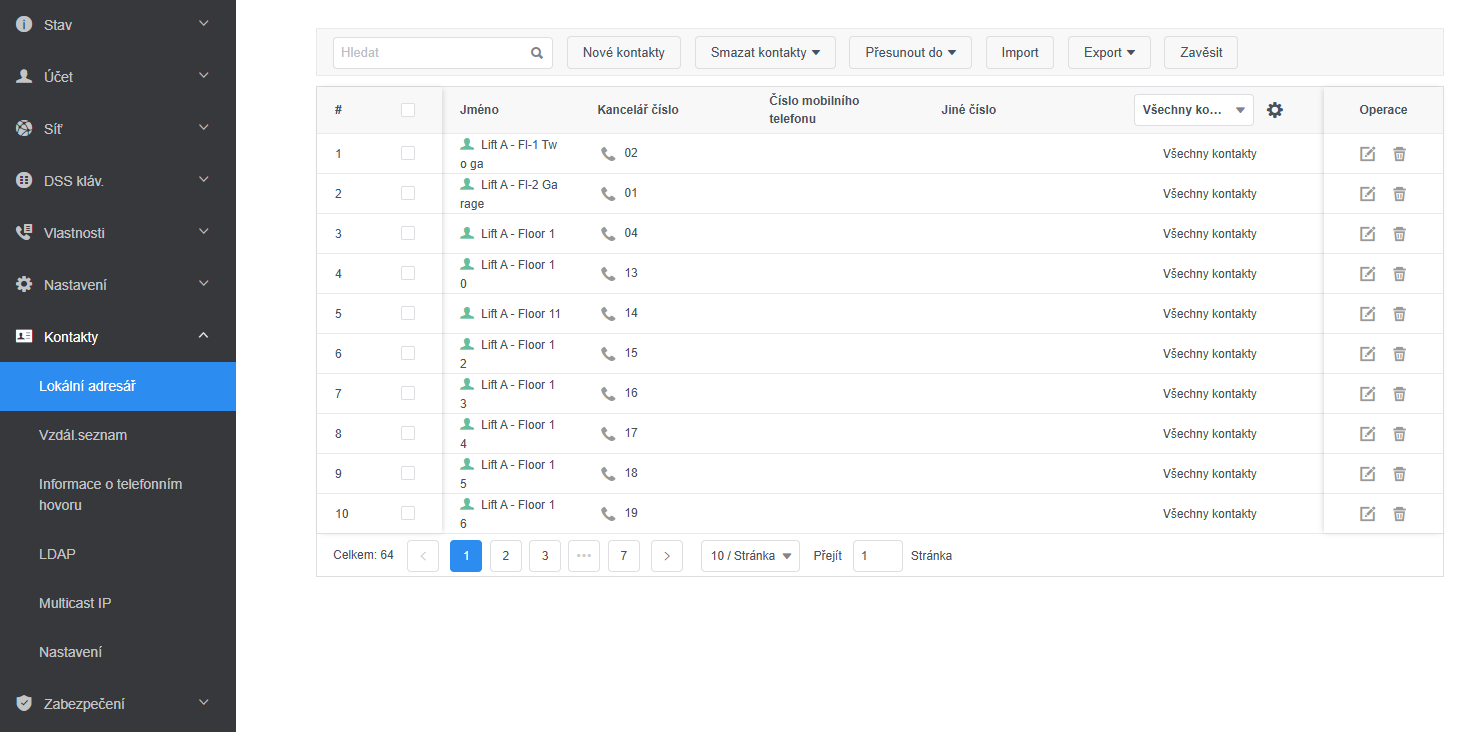Click the Nové kontakty button
This screenshot has height=732, width=1473.
click(623, 53)
